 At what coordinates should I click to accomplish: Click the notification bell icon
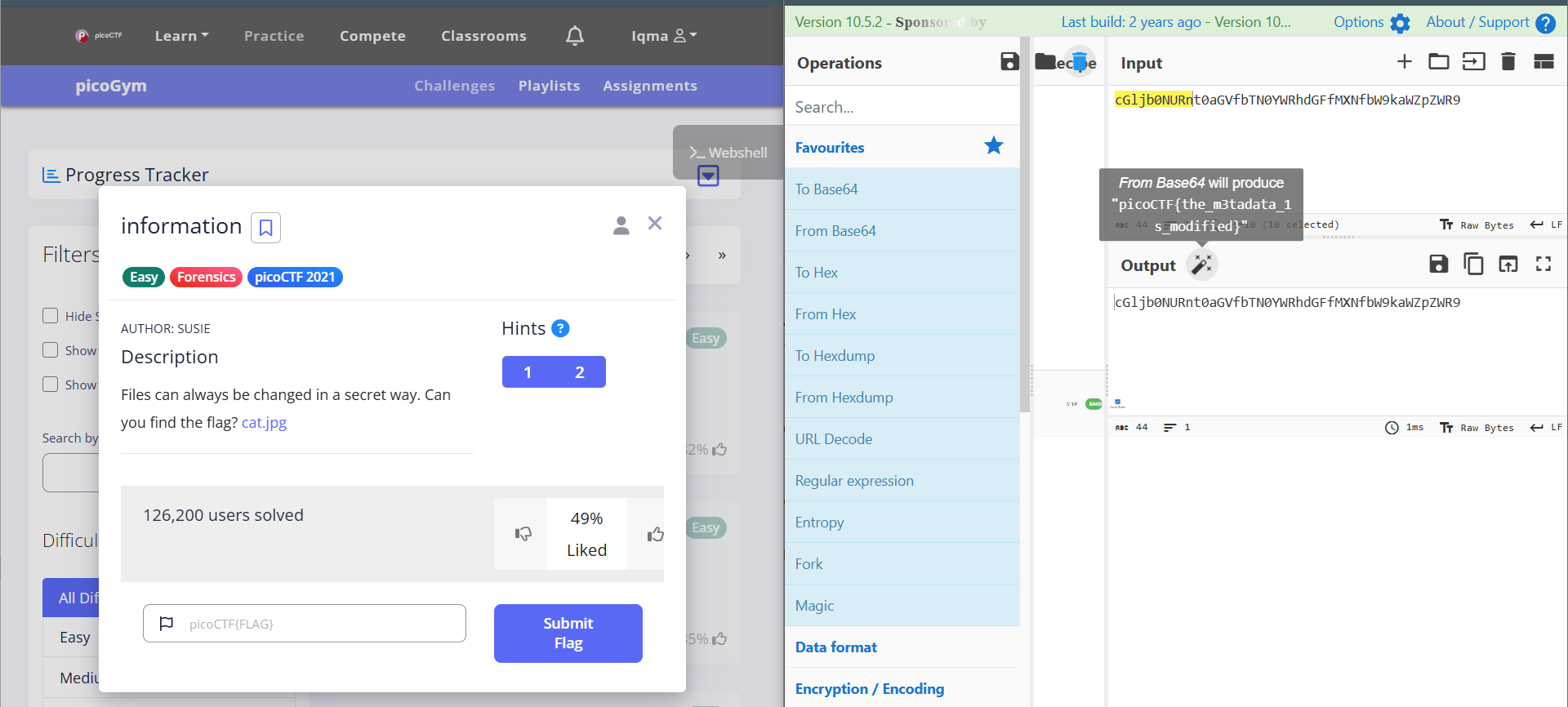[x=575, y=35]
